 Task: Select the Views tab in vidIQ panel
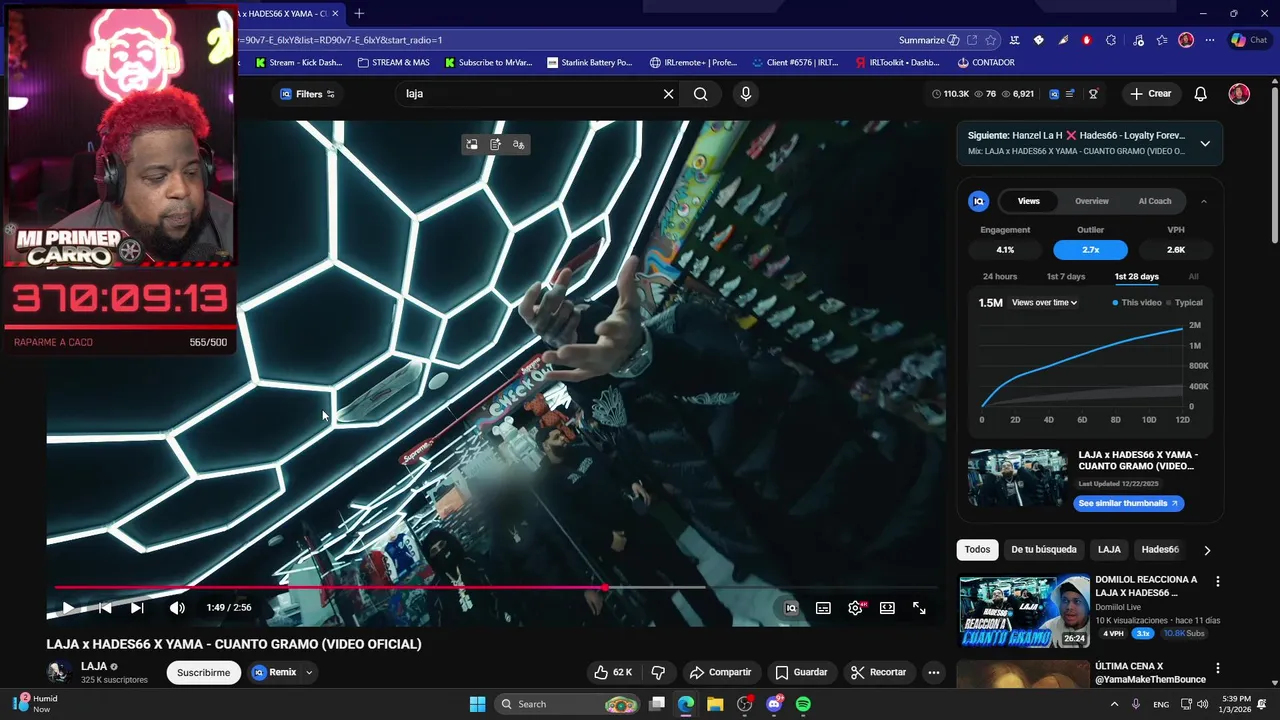pyautogui.click(x=1029, y=201)
